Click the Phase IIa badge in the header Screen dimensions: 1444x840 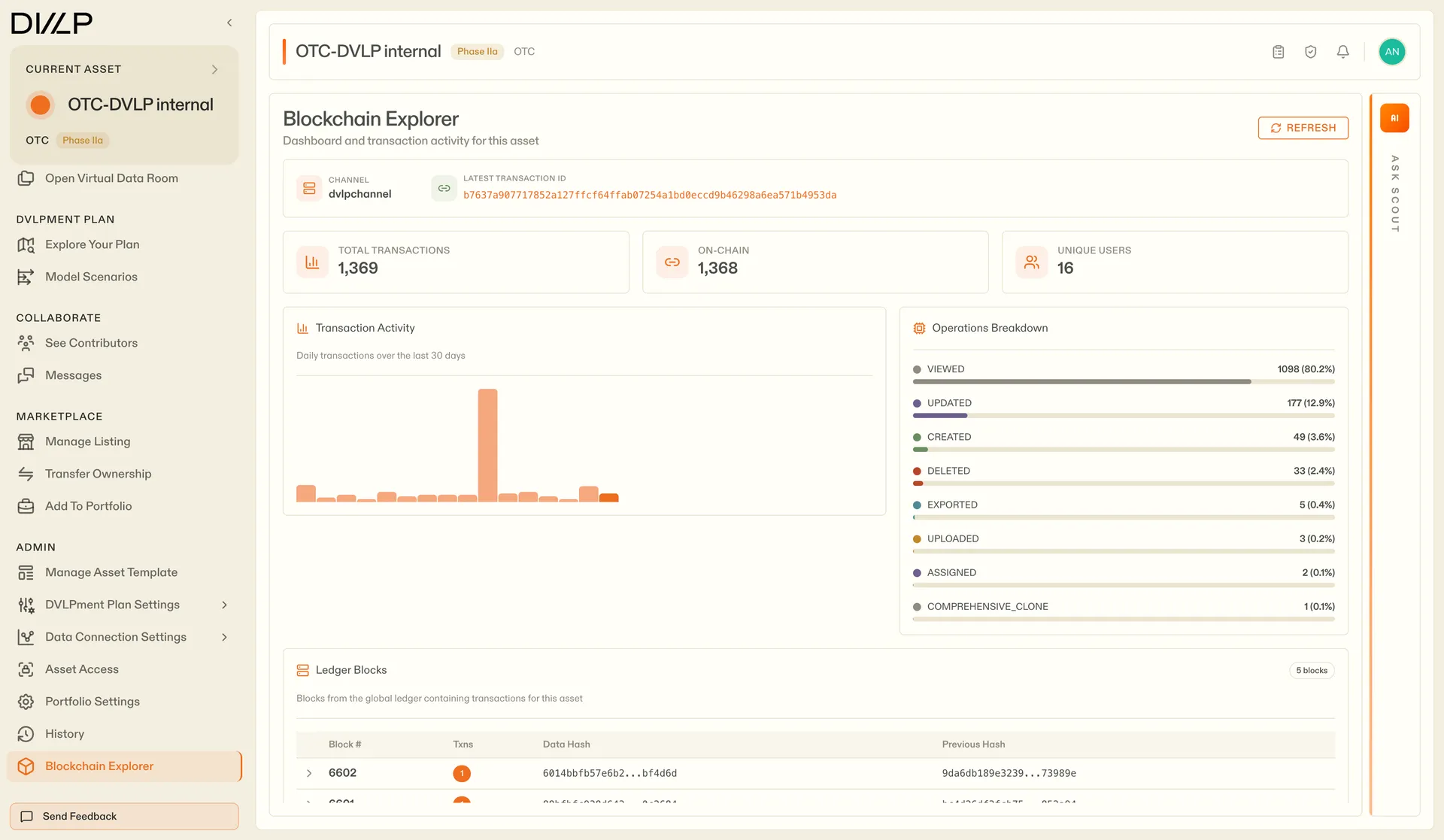478,52
